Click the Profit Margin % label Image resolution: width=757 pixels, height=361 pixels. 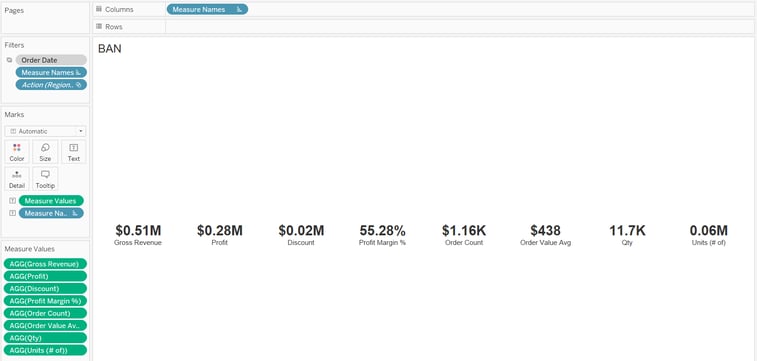click(x=382, y=243)
